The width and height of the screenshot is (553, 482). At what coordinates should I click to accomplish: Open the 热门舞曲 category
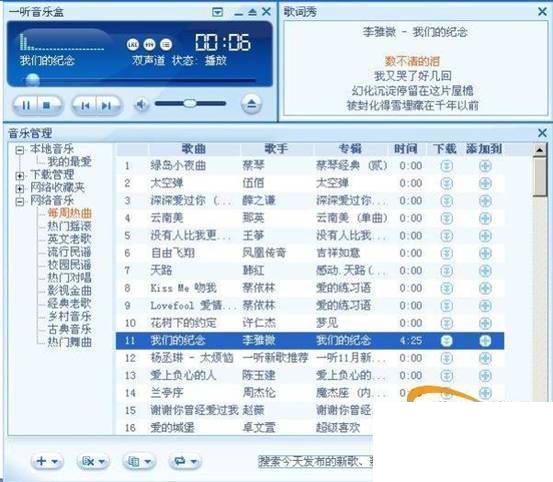pos(69,342)
